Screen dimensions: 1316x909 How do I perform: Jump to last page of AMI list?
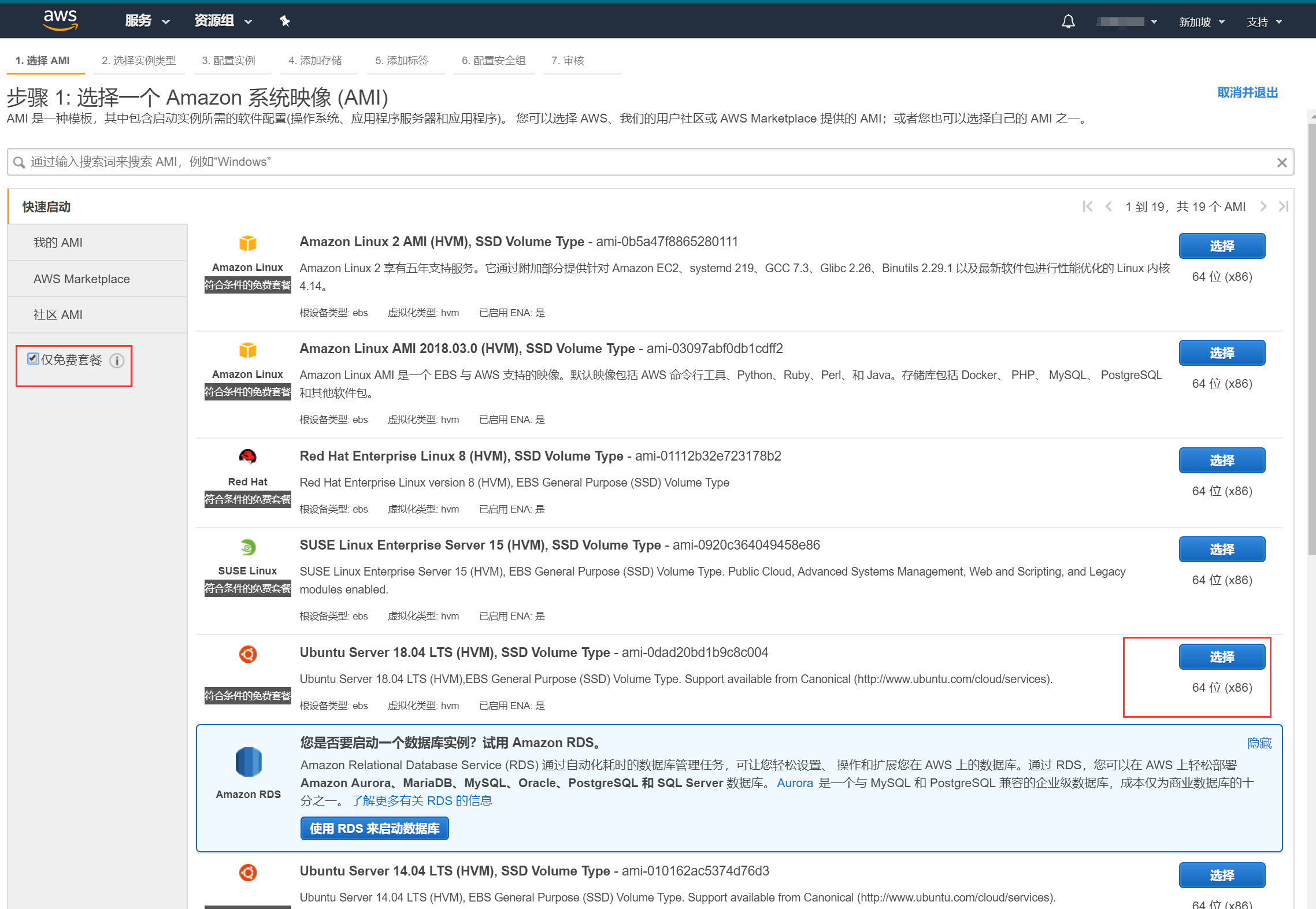pyautogui.click(x=1283, y=206)
